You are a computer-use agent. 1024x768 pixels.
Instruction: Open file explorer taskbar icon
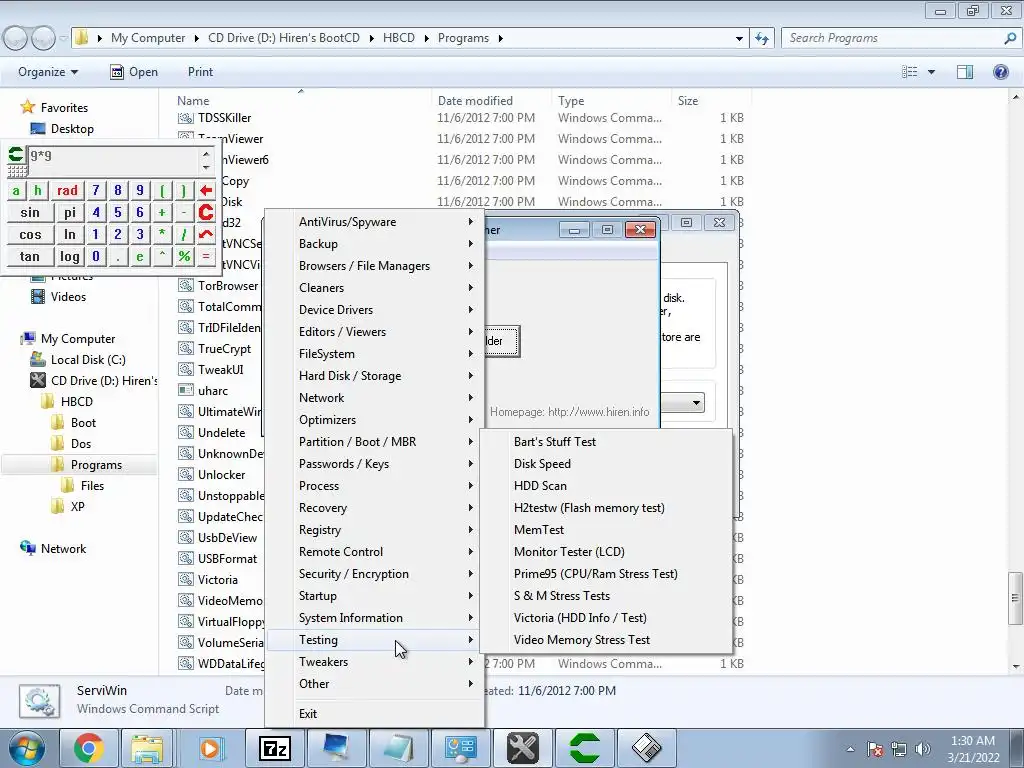147,748
